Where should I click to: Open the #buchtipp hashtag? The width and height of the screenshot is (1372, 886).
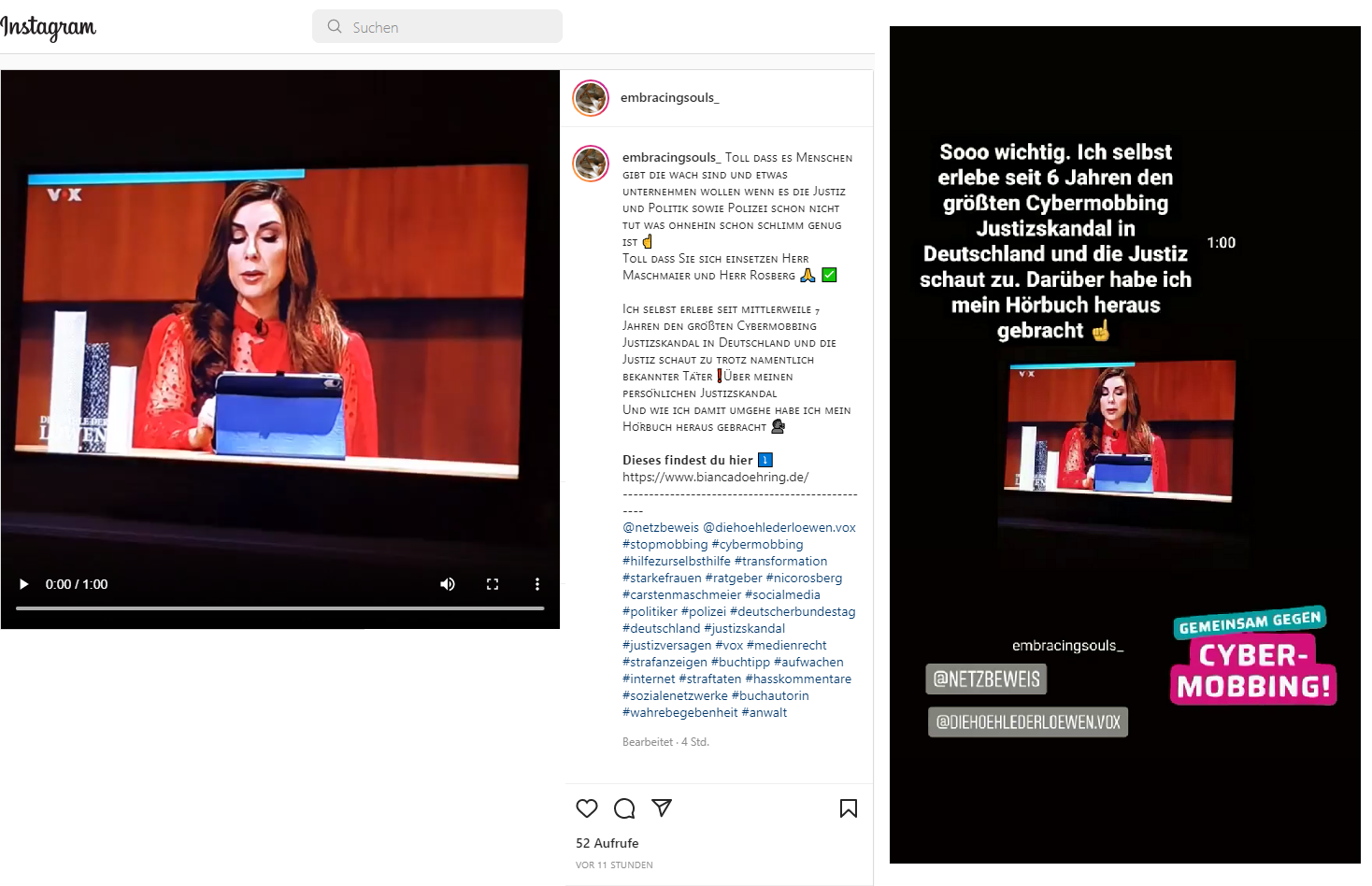coord(740,662)
